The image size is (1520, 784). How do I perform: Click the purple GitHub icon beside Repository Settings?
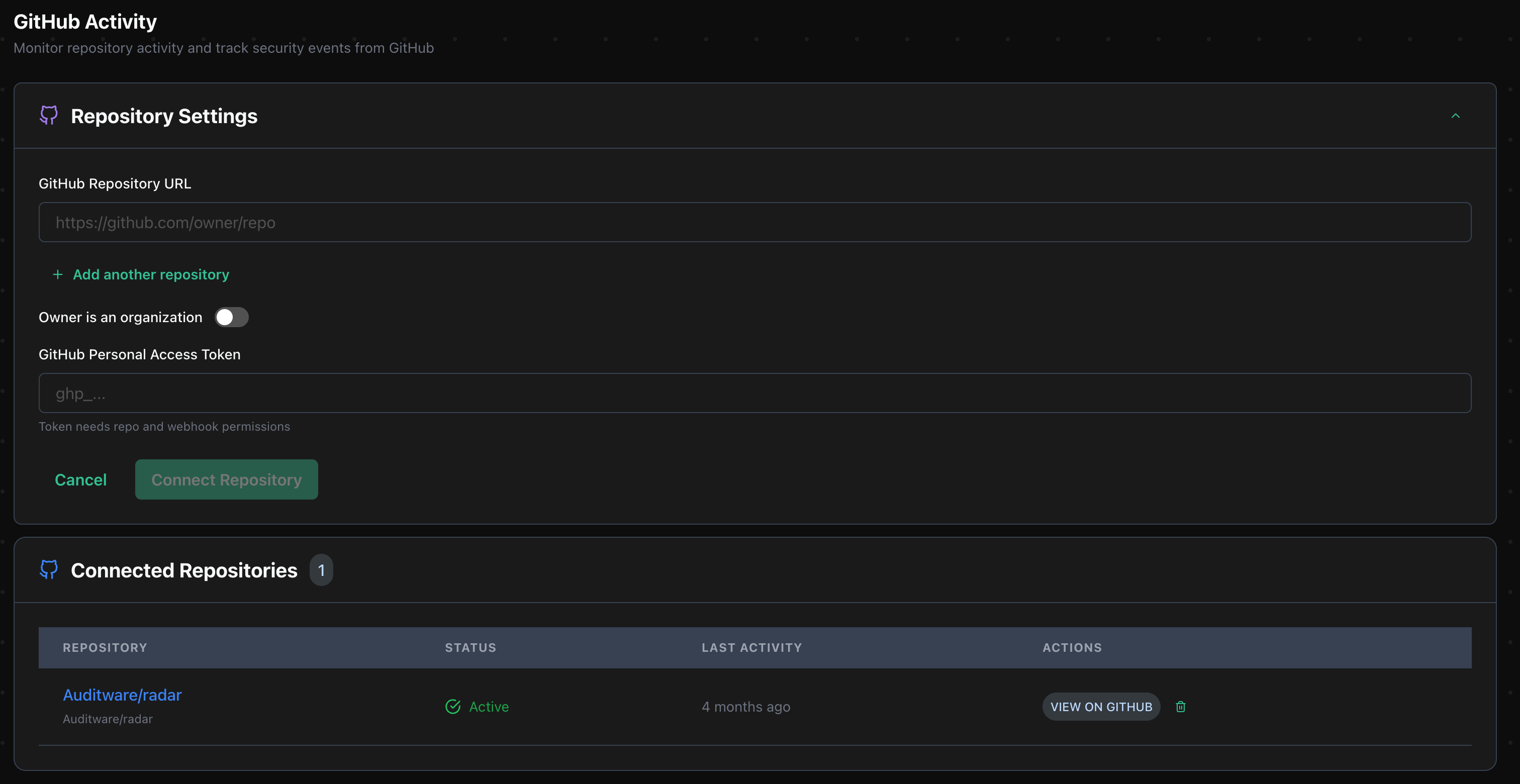pos(48,116)
